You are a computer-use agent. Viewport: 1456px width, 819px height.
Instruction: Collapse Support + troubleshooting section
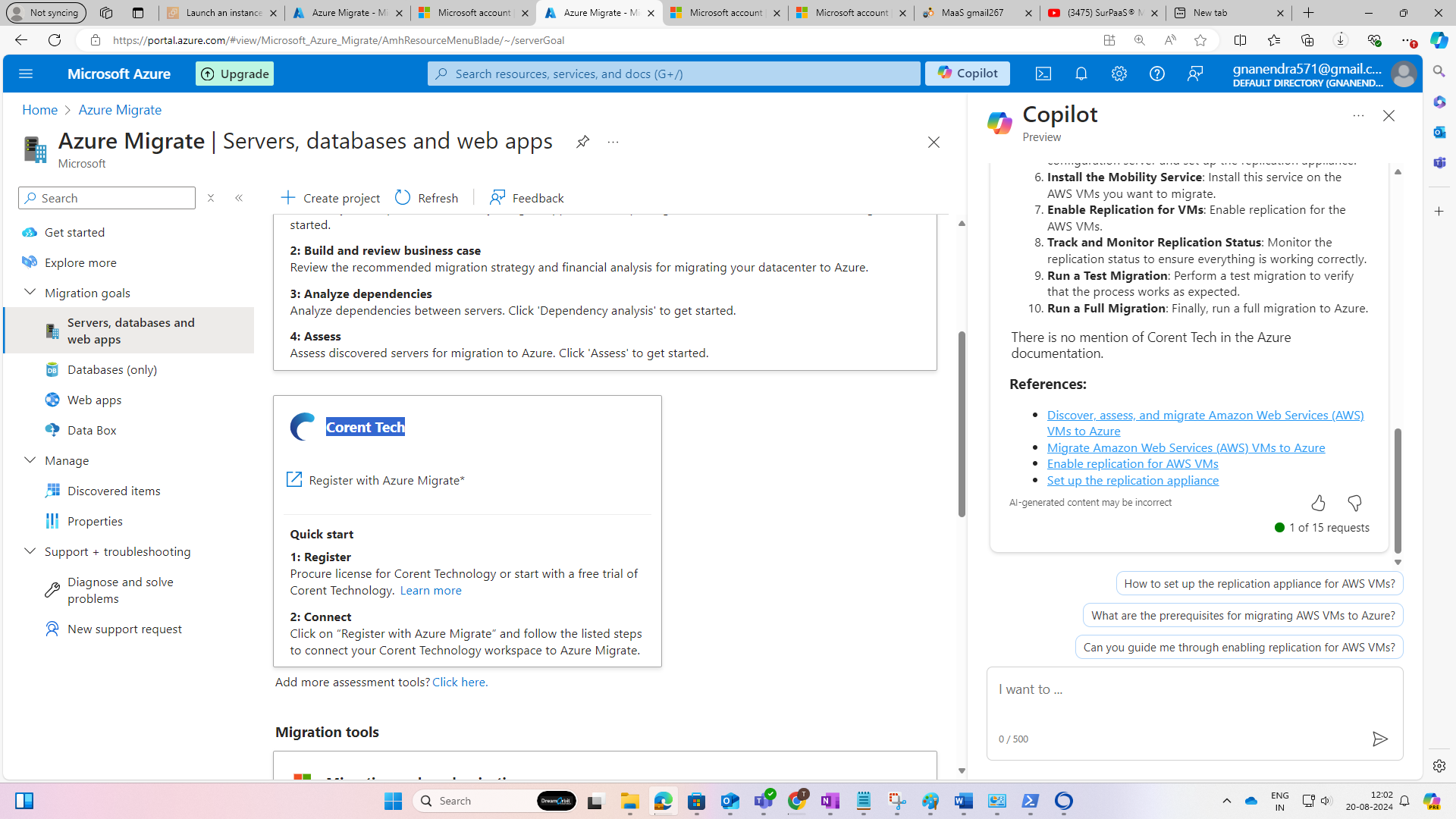click(30, 551)
